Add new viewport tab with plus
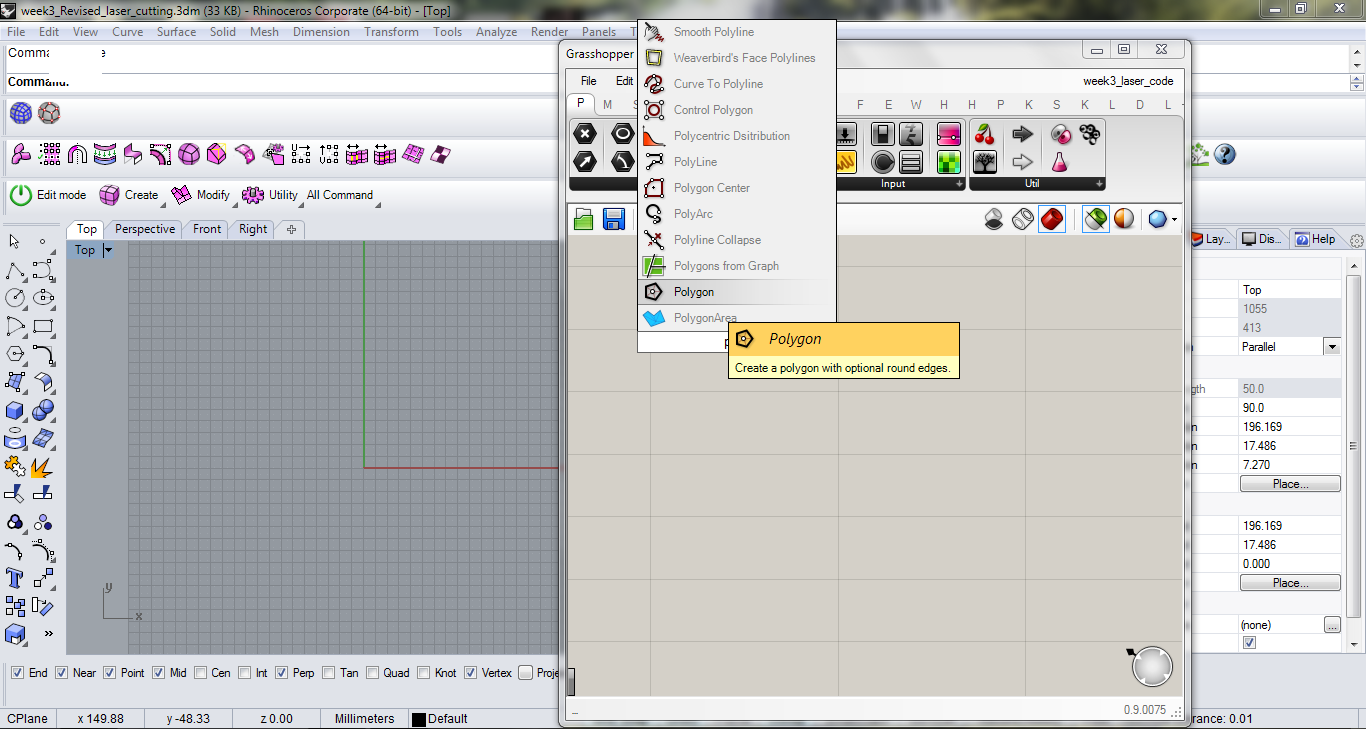Screen dimensions: 1366x729 coord(291,229)
